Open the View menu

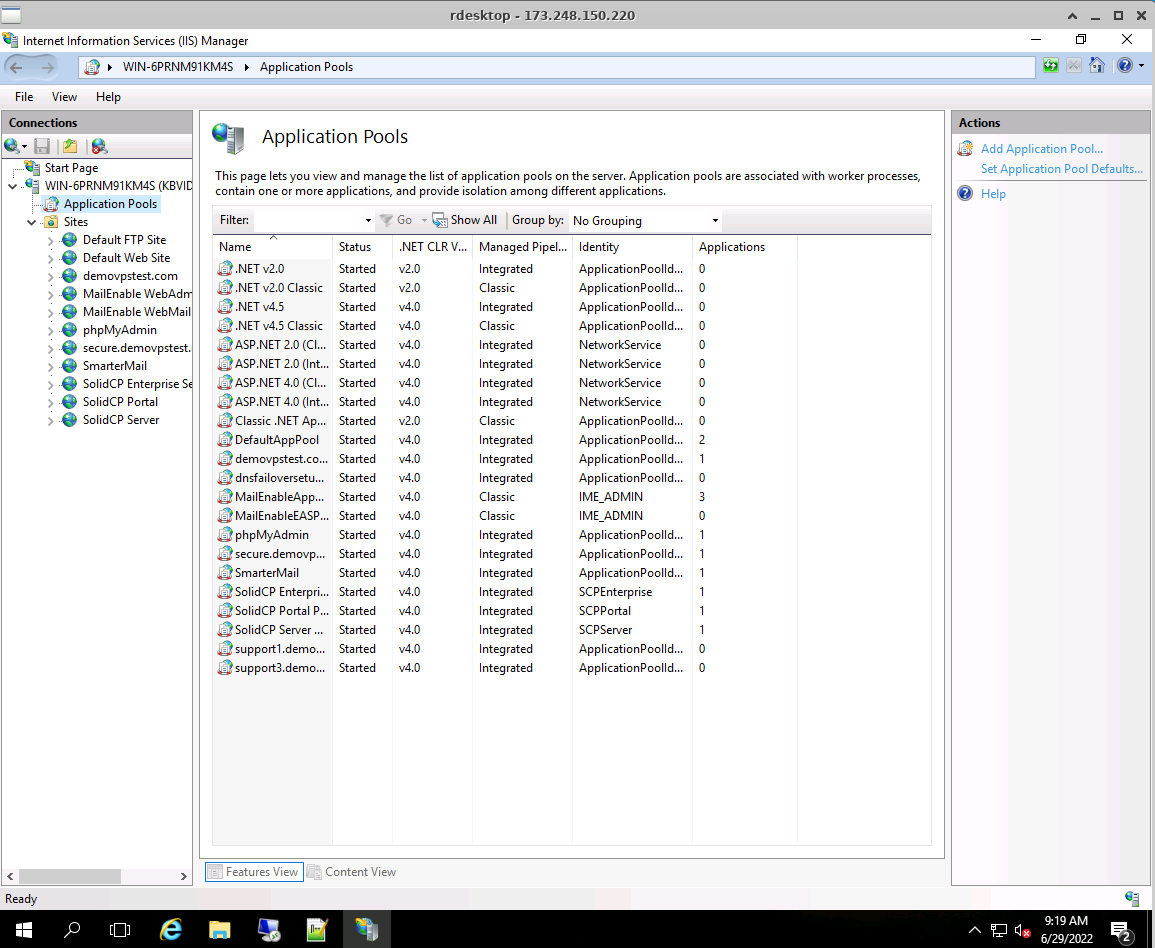(x=64, y=96)
